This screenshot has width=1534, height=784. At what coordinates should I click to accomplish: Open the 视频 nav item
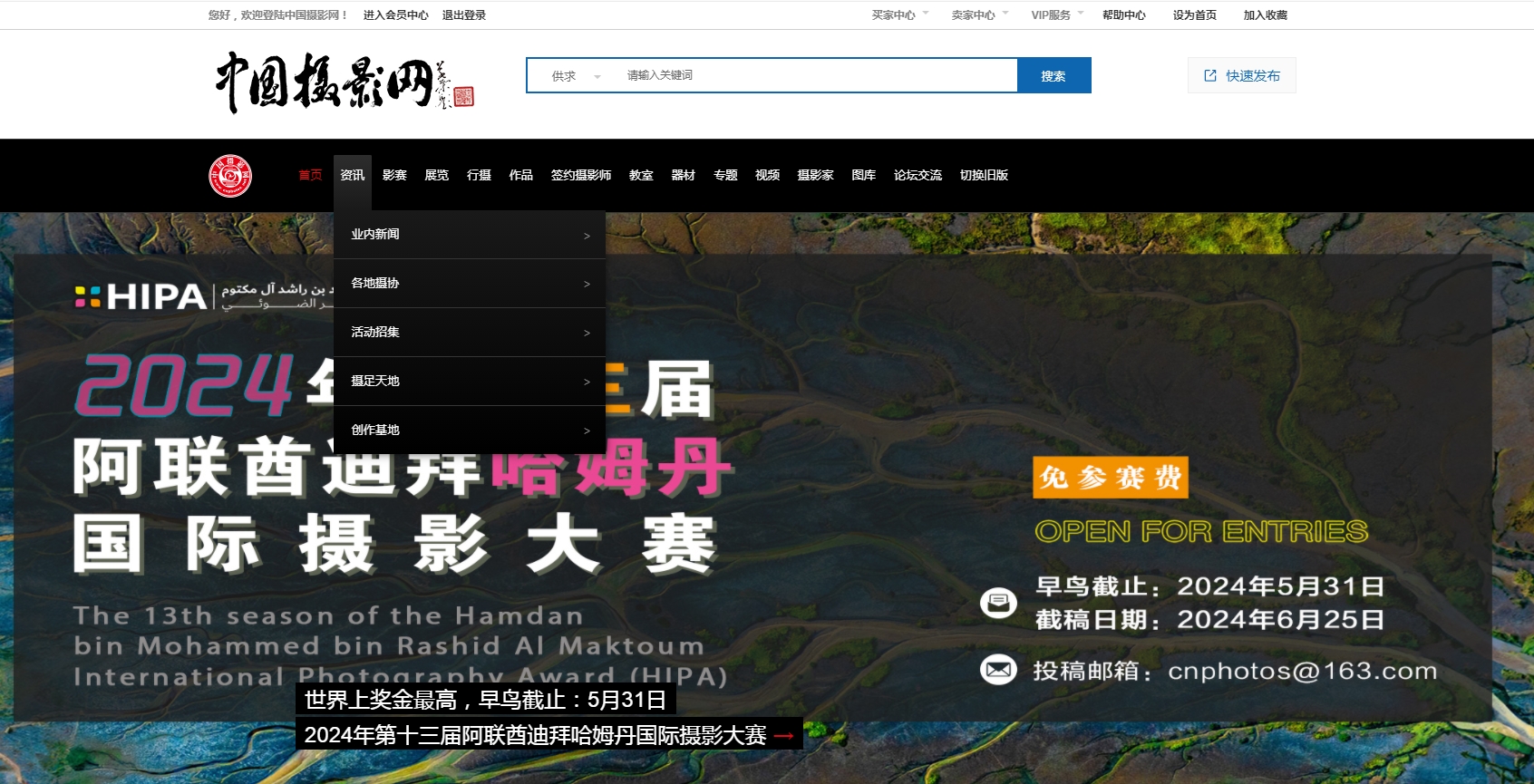pyautogui.click(x=768, y=176)
